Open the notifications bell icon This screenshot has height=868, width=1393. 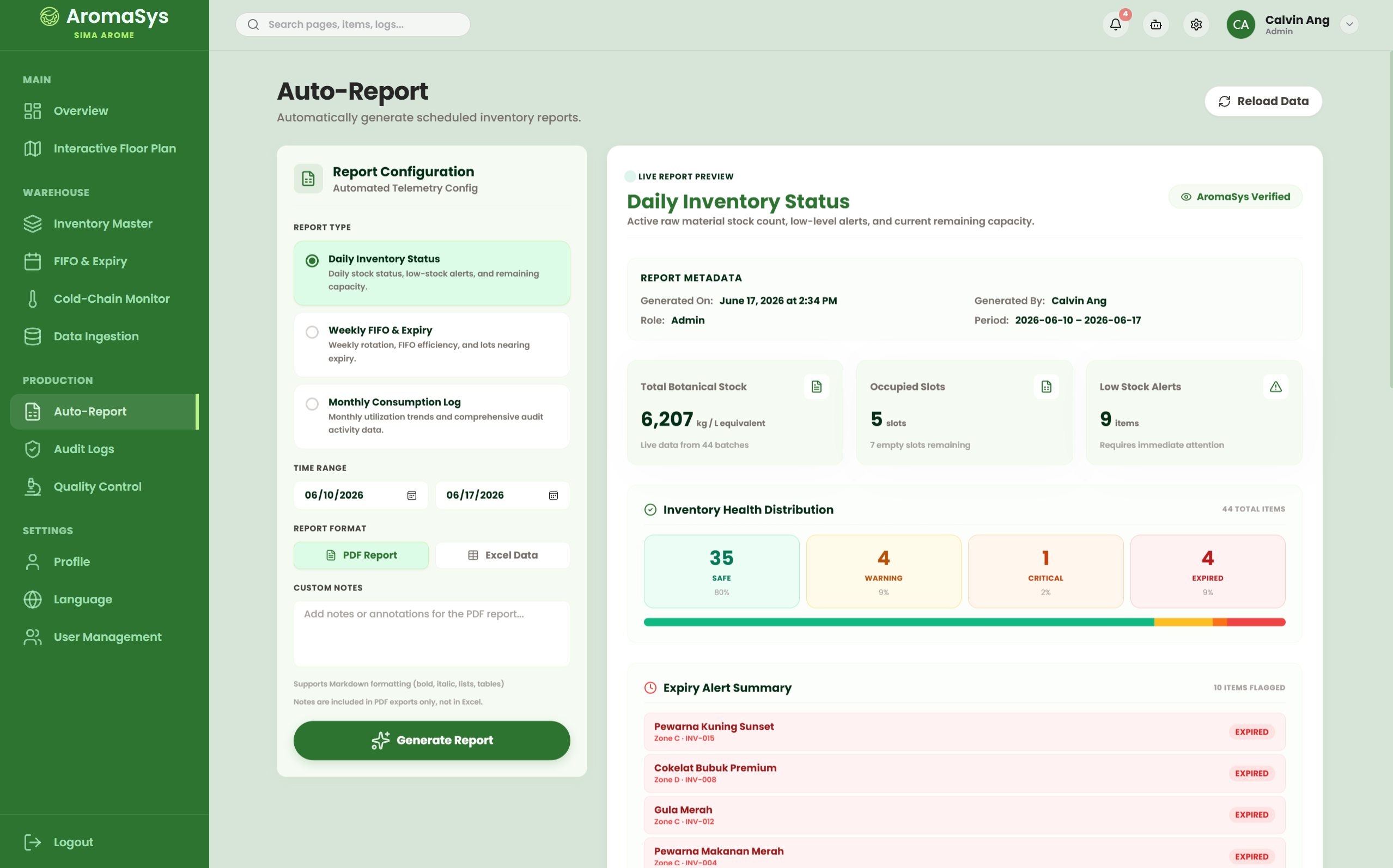[x=1115, y=24]
